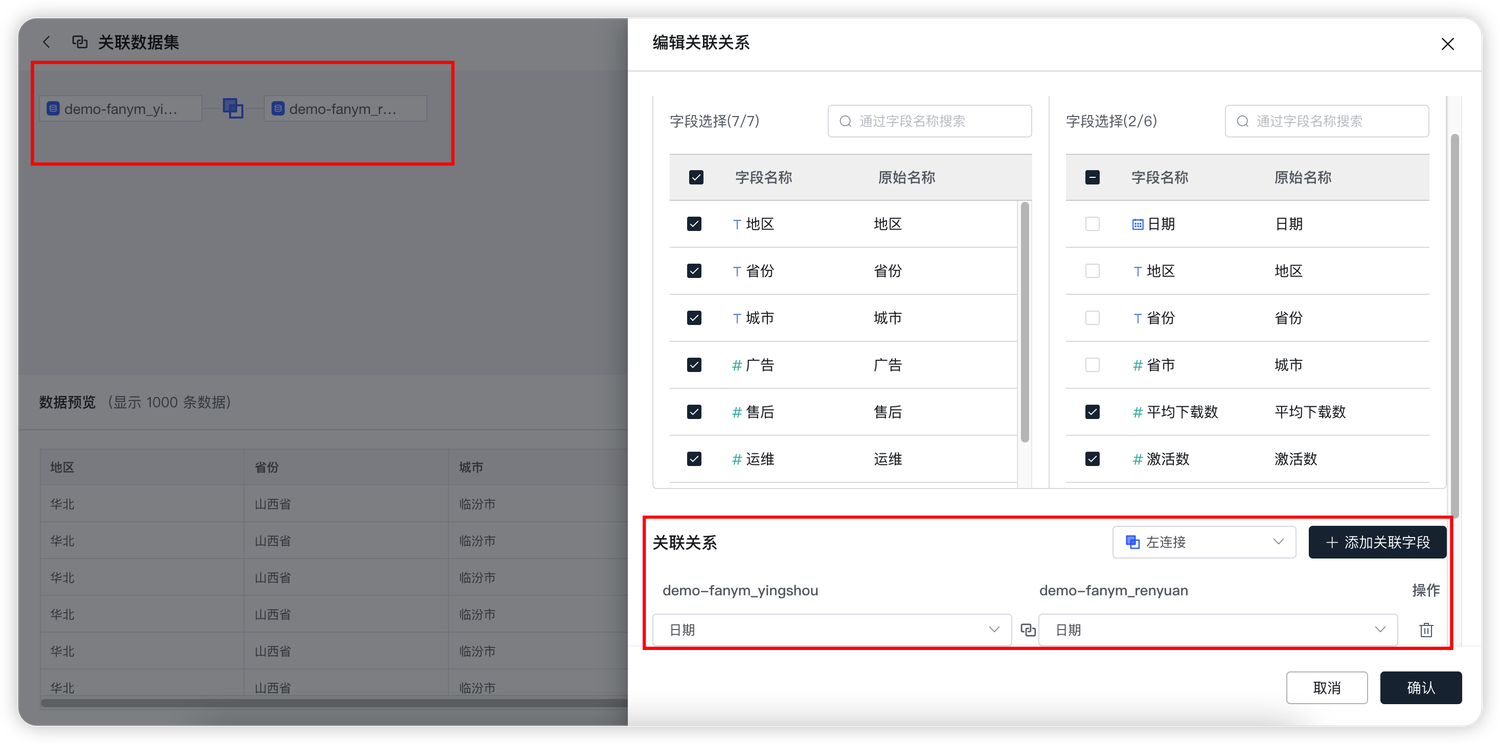Image resolution: width=1500 pixels, height=744 pixels.
Task: Click 省份 column header in data preview
Action: pyautogui.click(x=267, y=467)
